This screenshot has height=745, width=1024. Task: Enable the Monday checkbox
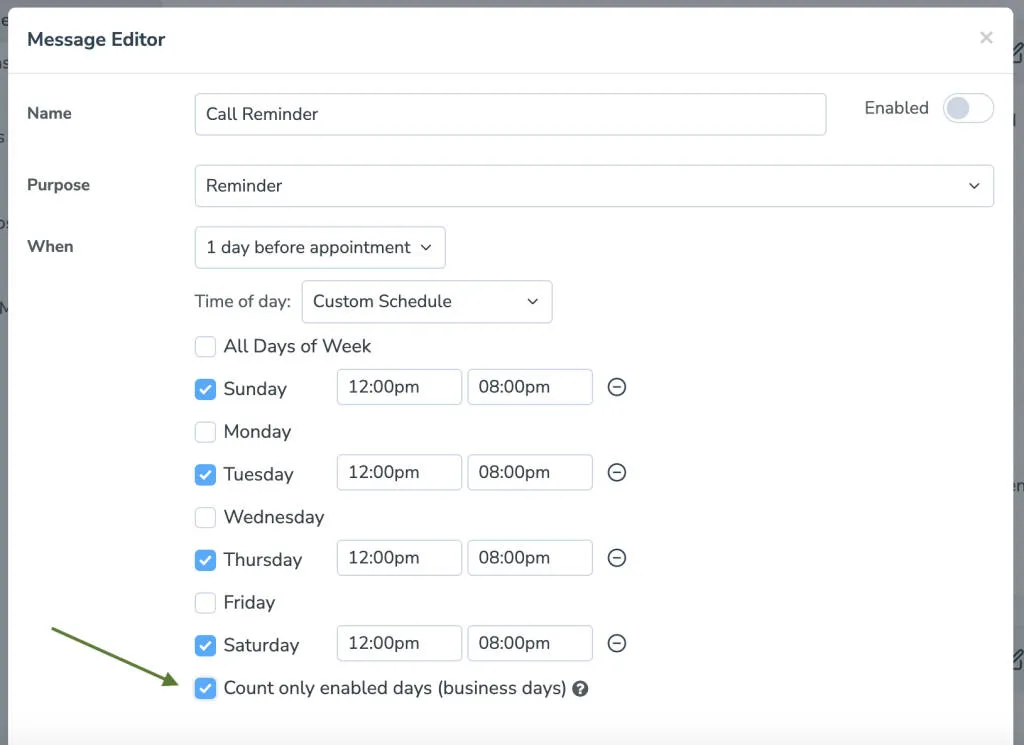click(205, 431)
